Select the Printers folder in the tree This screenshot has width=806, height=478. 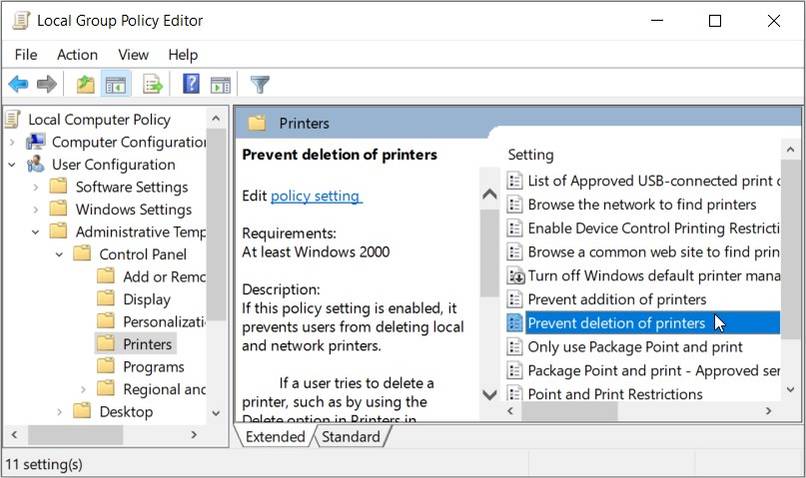point(147,344)
